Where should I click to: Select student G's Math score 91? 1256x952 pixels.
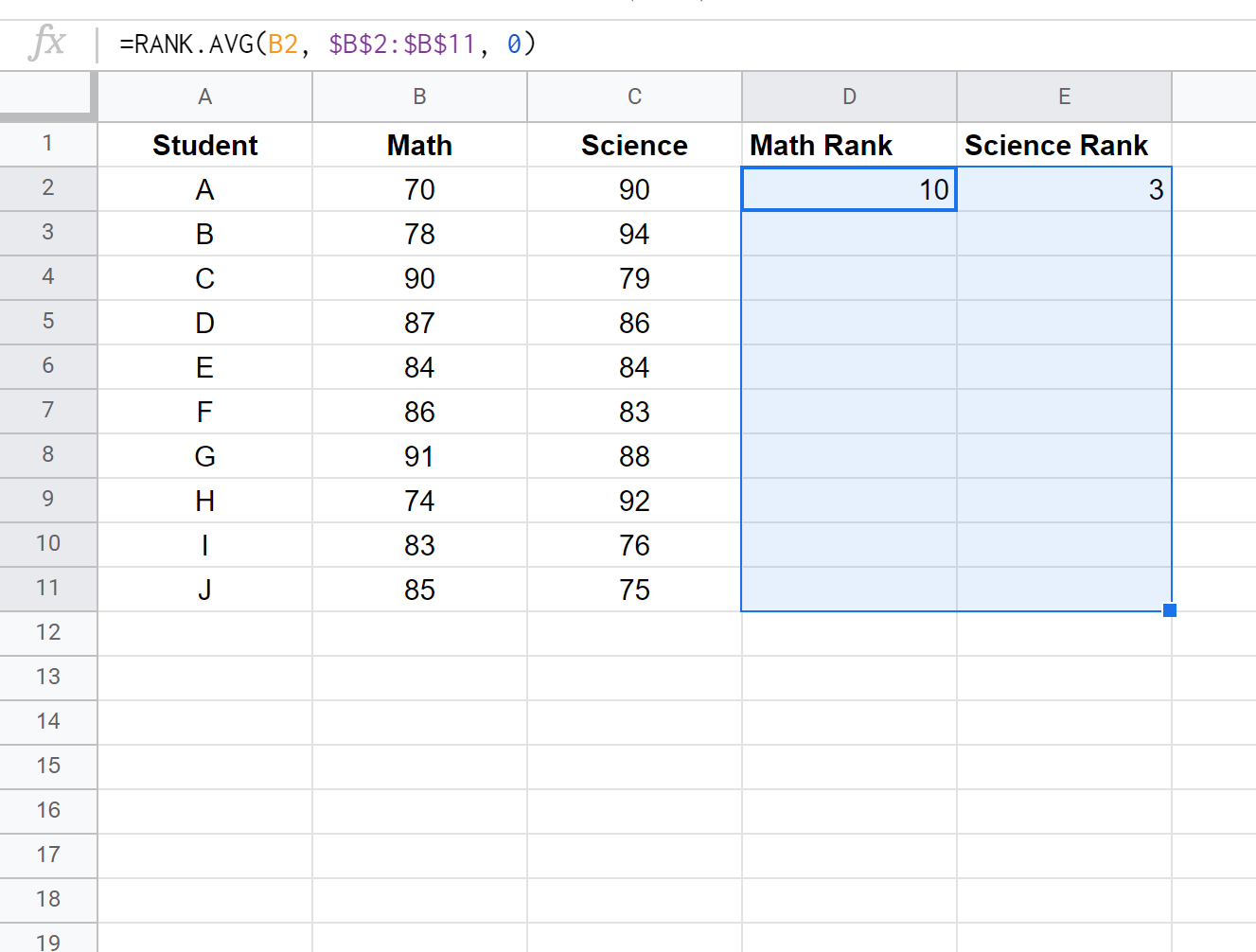point(419,456)
